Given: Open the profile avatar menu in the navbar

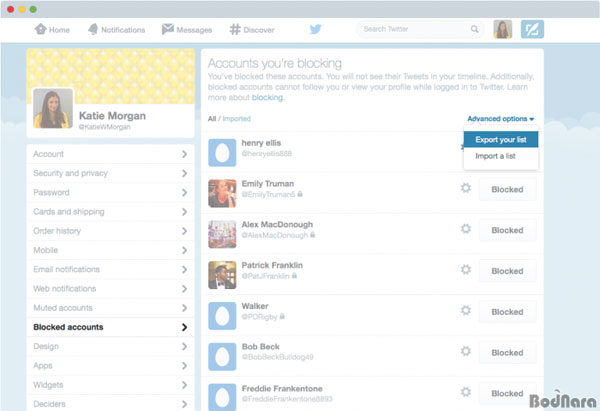Looking at the screenshot, I should pyautogui.click(x=502, y=29).
